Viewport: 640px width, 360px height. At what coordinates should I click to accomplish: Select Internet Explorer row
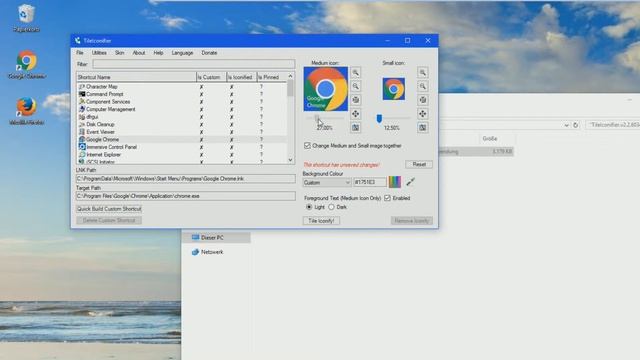pyautogui.click(x=182, y=155)
